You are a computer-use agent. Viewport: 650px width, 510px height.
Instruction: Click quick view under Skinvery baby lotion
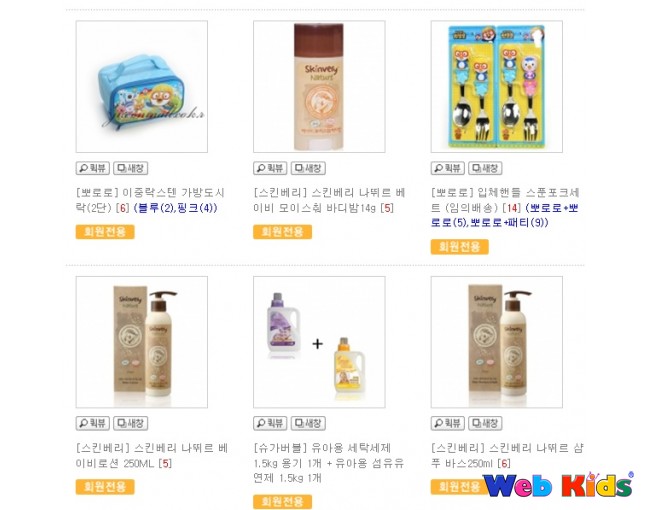point(92,423)
